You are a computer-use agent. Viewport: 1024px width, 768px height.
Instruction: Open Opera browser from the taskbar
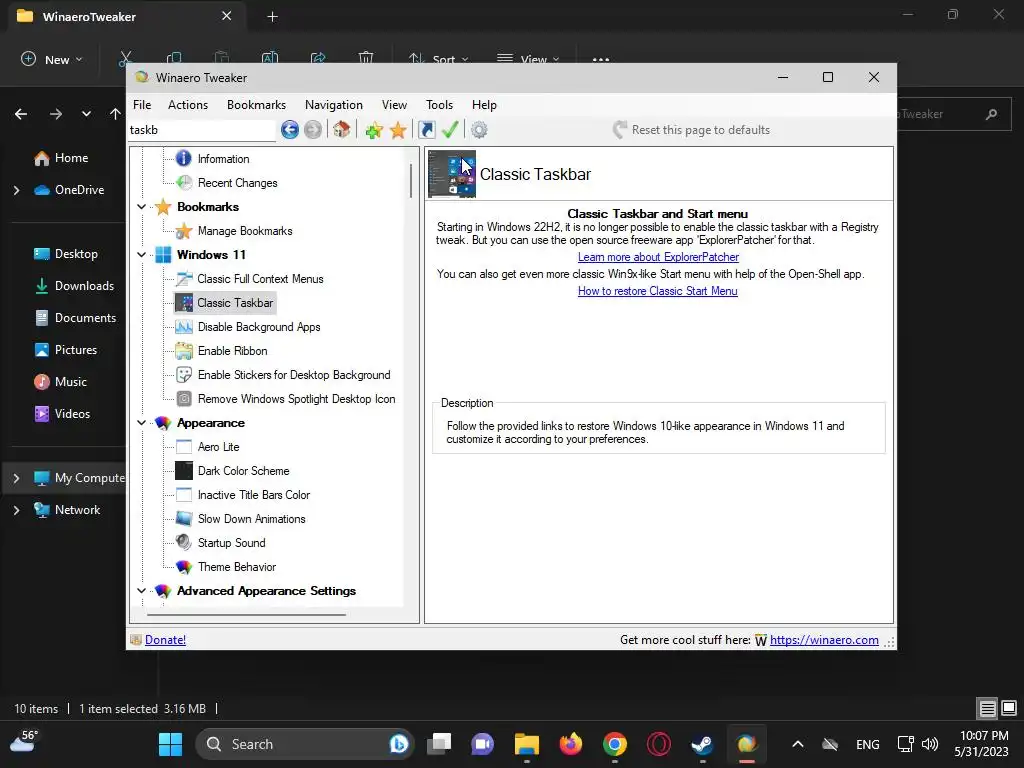658,744
